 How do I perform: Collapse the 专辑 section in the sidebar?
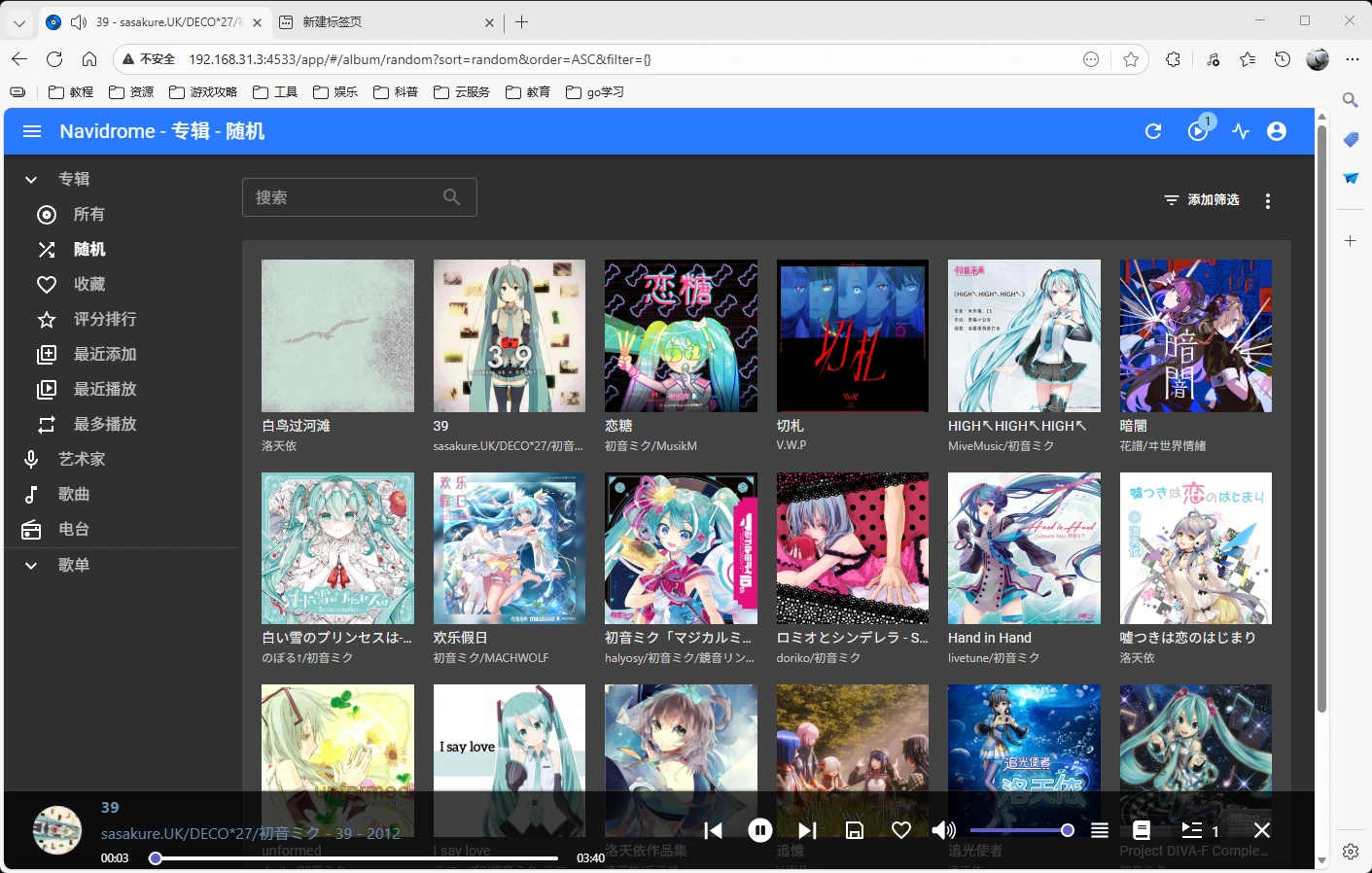click(x=30, y=179)
